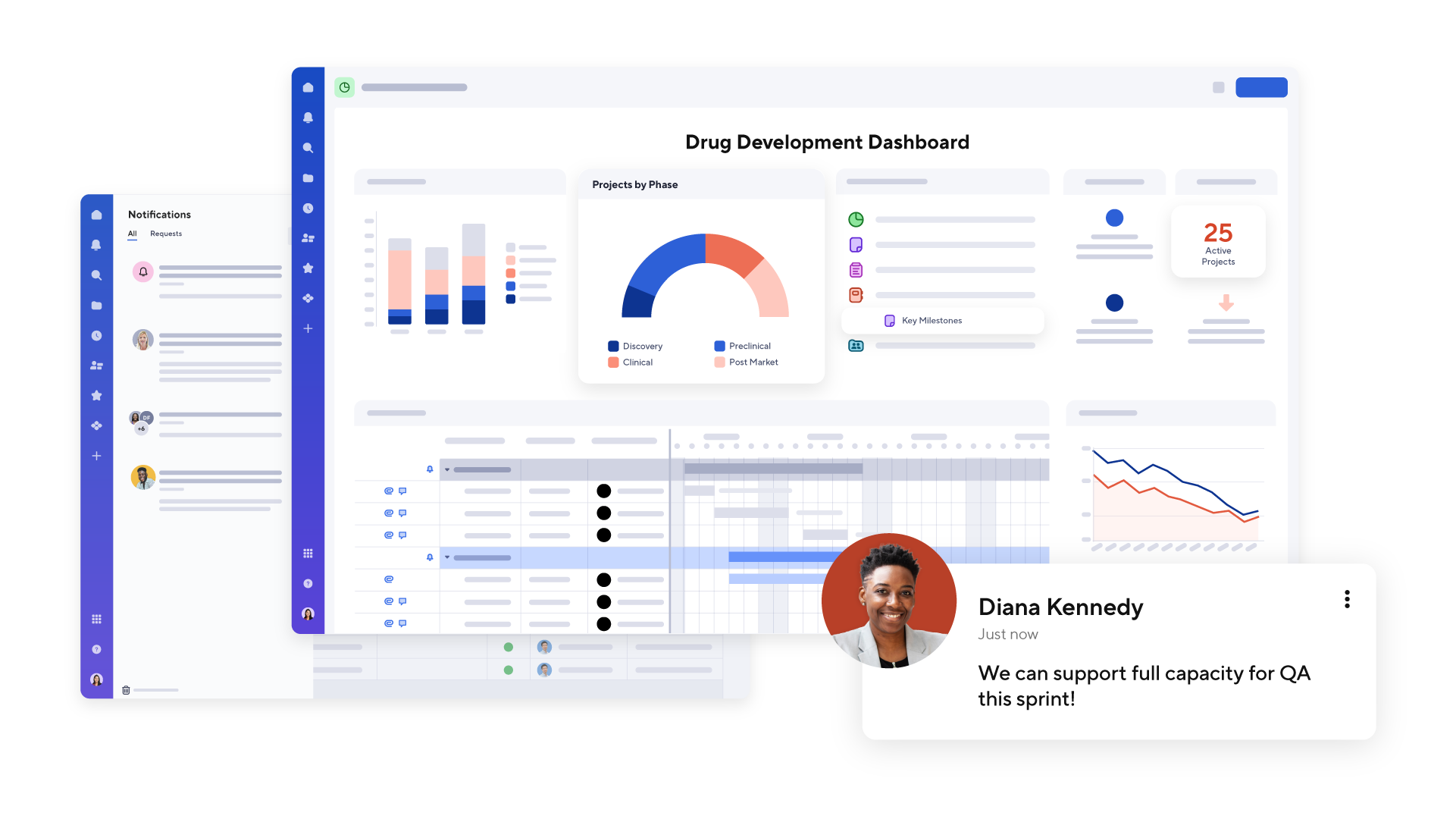
Task: Switch to the Requests tab in Notifications
Action: click(166, 234)
